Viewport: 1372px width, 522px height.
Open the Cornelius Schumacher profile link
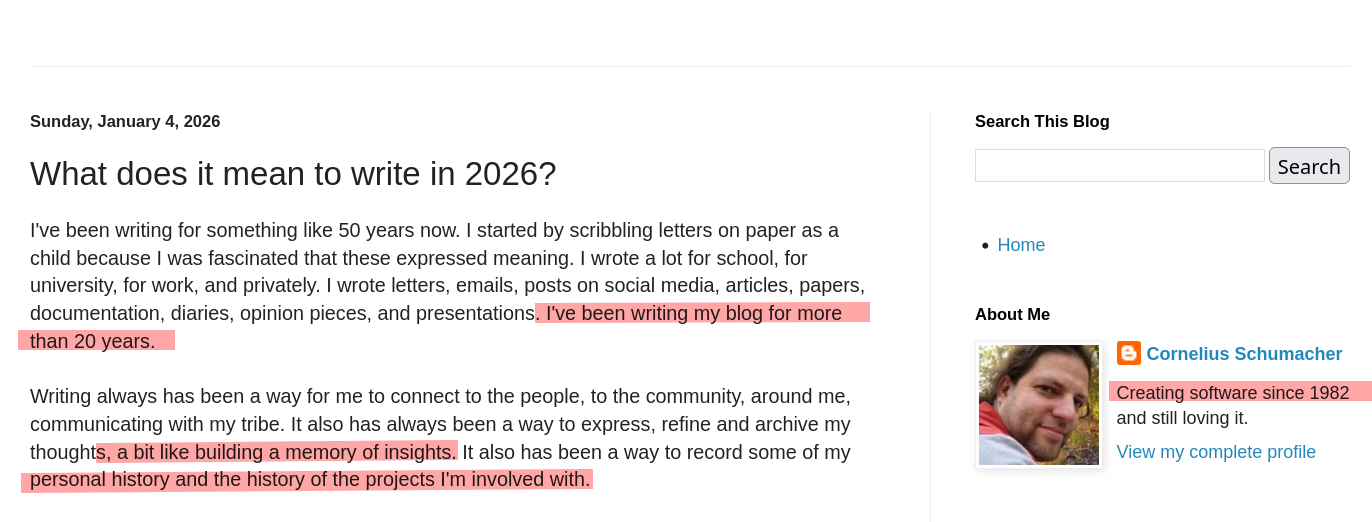coord(1244,354)
